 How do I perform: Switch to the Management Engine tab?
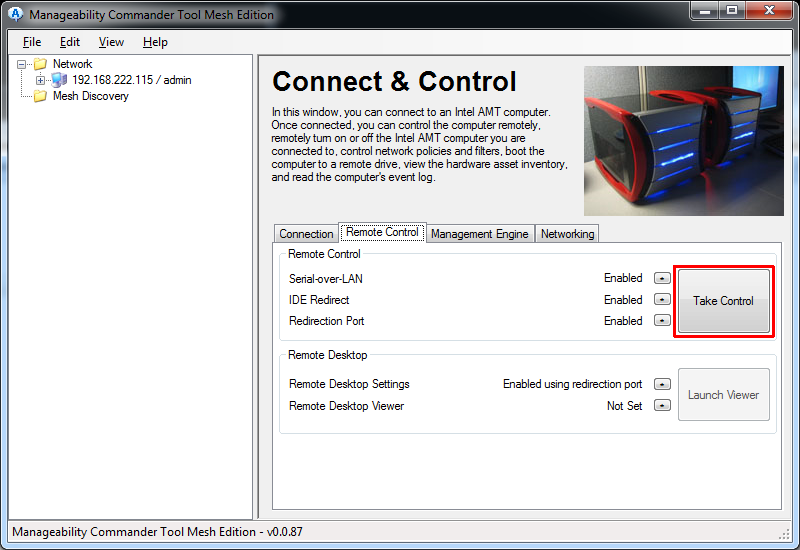click(480, 234)
